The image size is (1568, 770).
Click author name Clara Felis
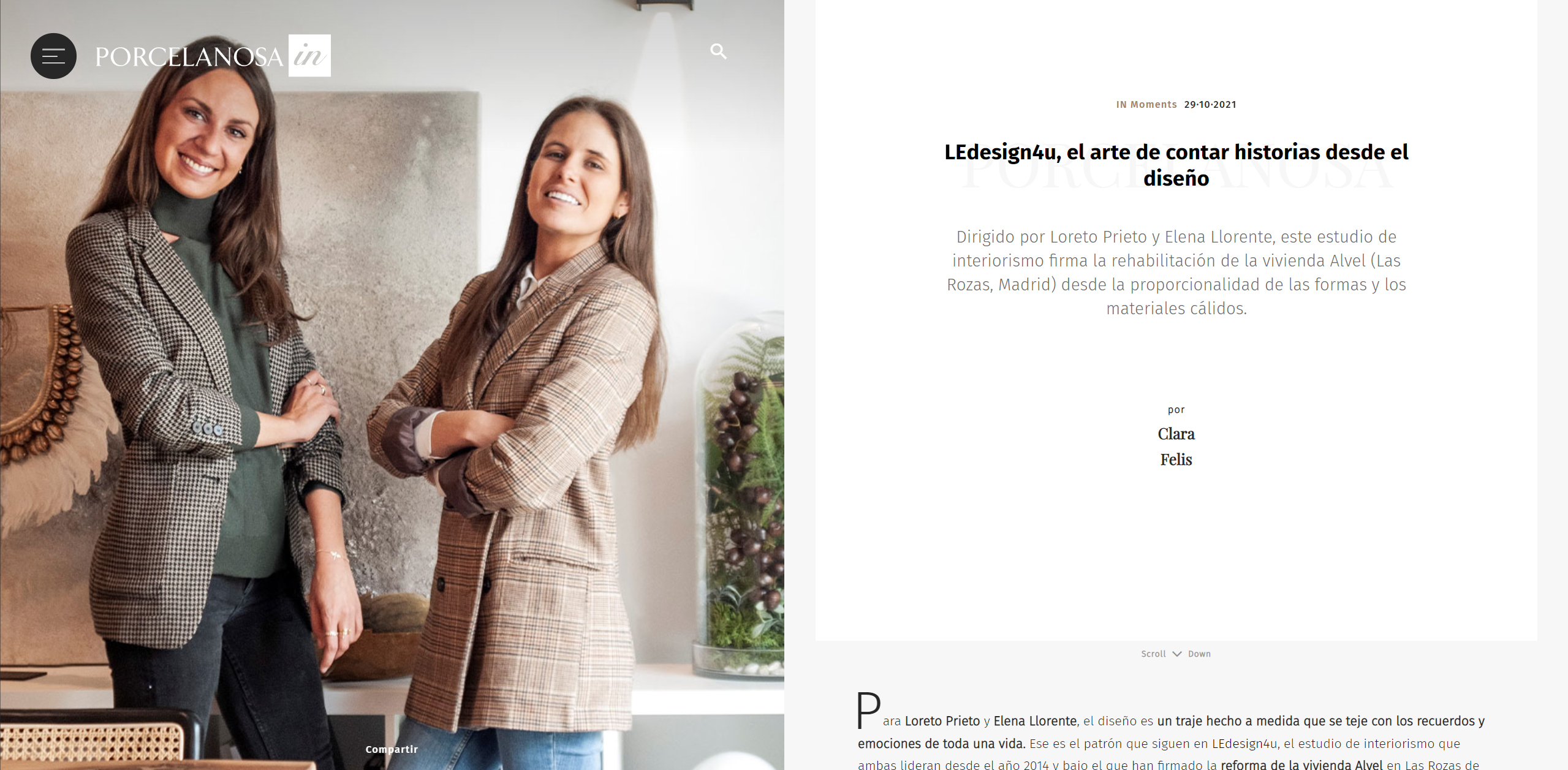pos(1176,447)
